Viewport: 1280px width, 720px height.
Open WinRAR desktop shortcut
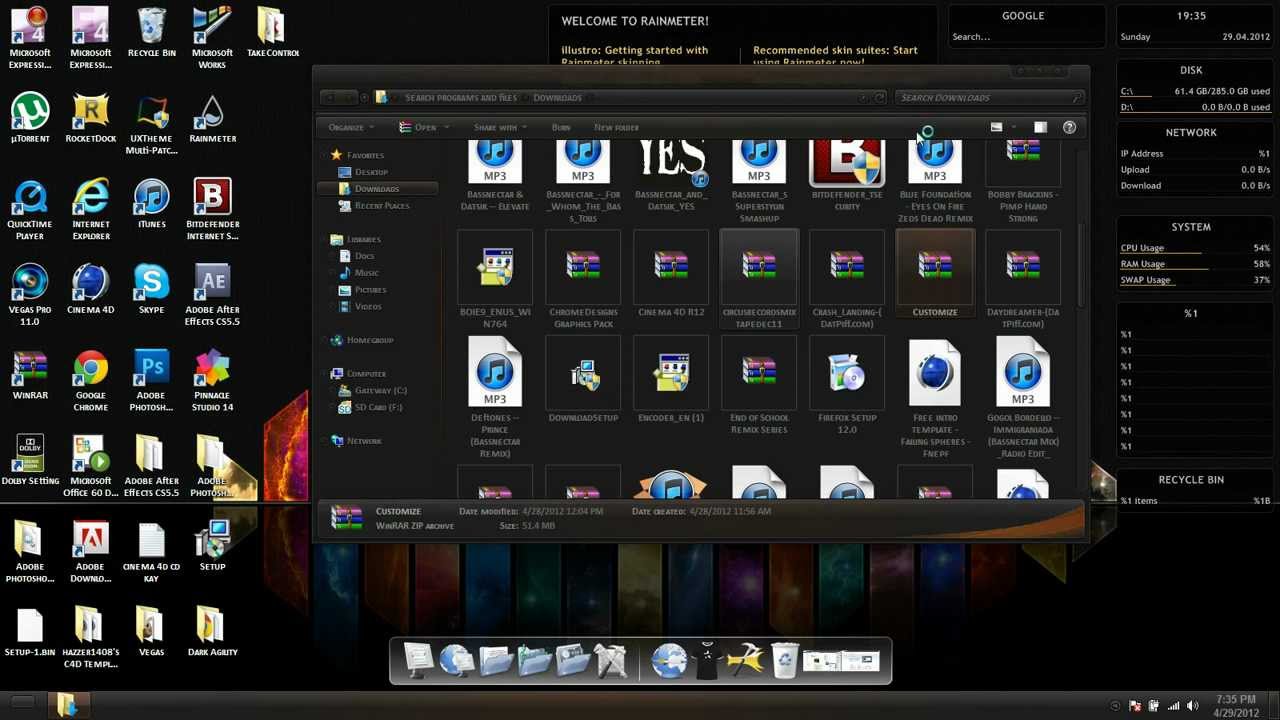pos(30,375)
